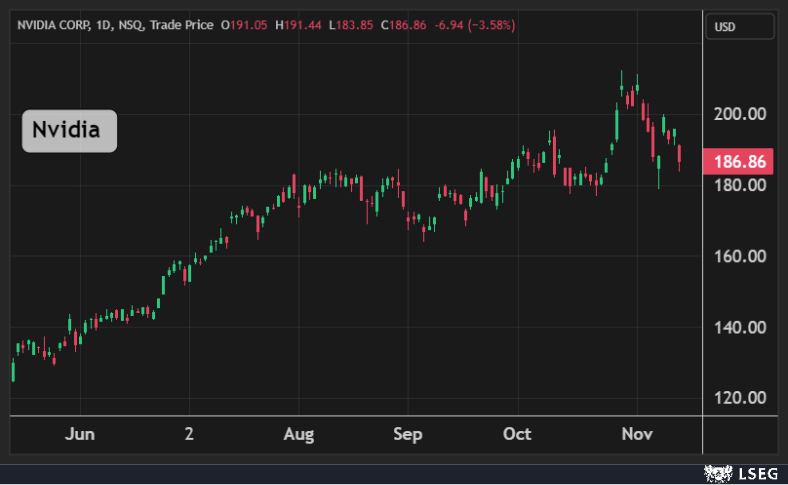
Task: Click the Nvidia label box
Action: point(70,131)
